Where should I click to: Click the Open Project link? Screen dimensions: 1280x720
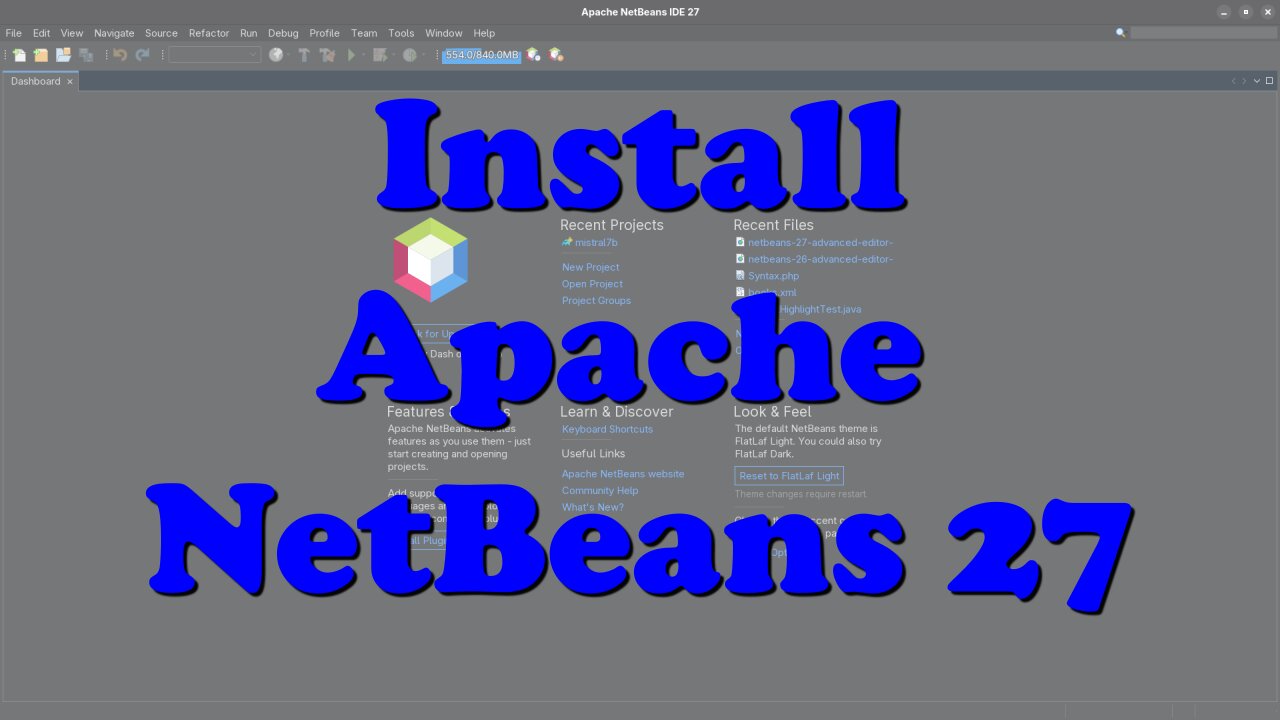pos(592,284)
